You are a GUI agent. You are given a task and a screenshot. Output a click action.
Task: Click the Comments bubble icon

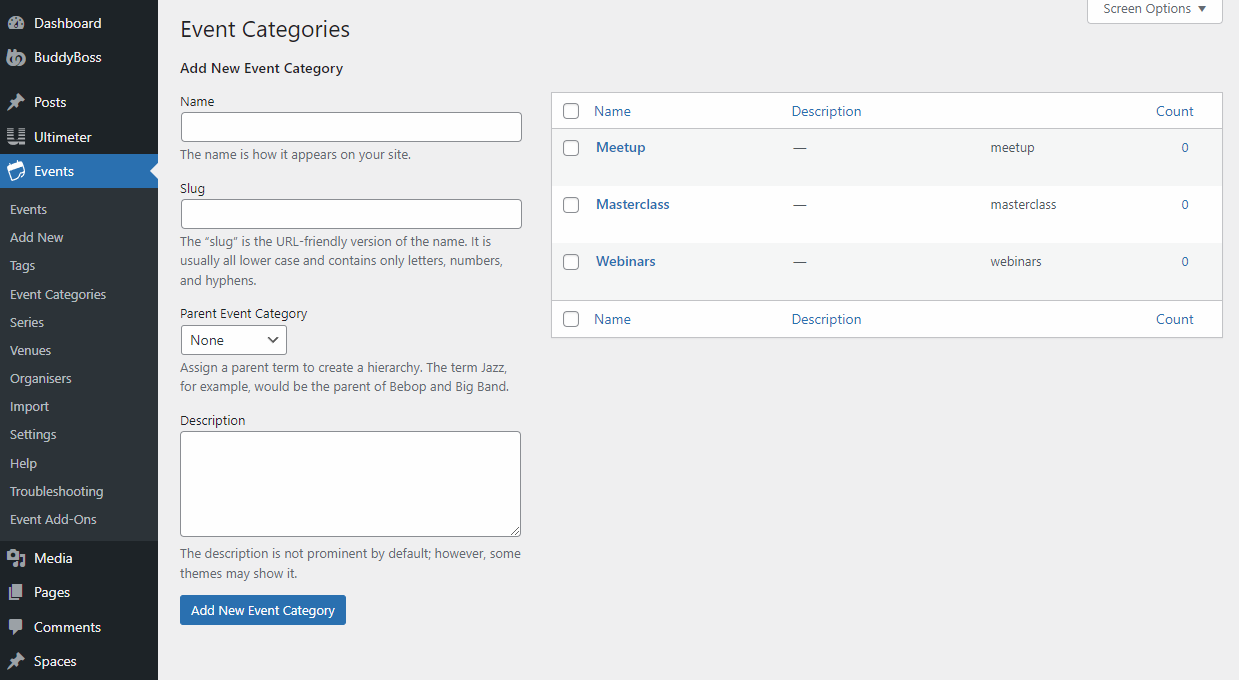[x=20, y=626]
